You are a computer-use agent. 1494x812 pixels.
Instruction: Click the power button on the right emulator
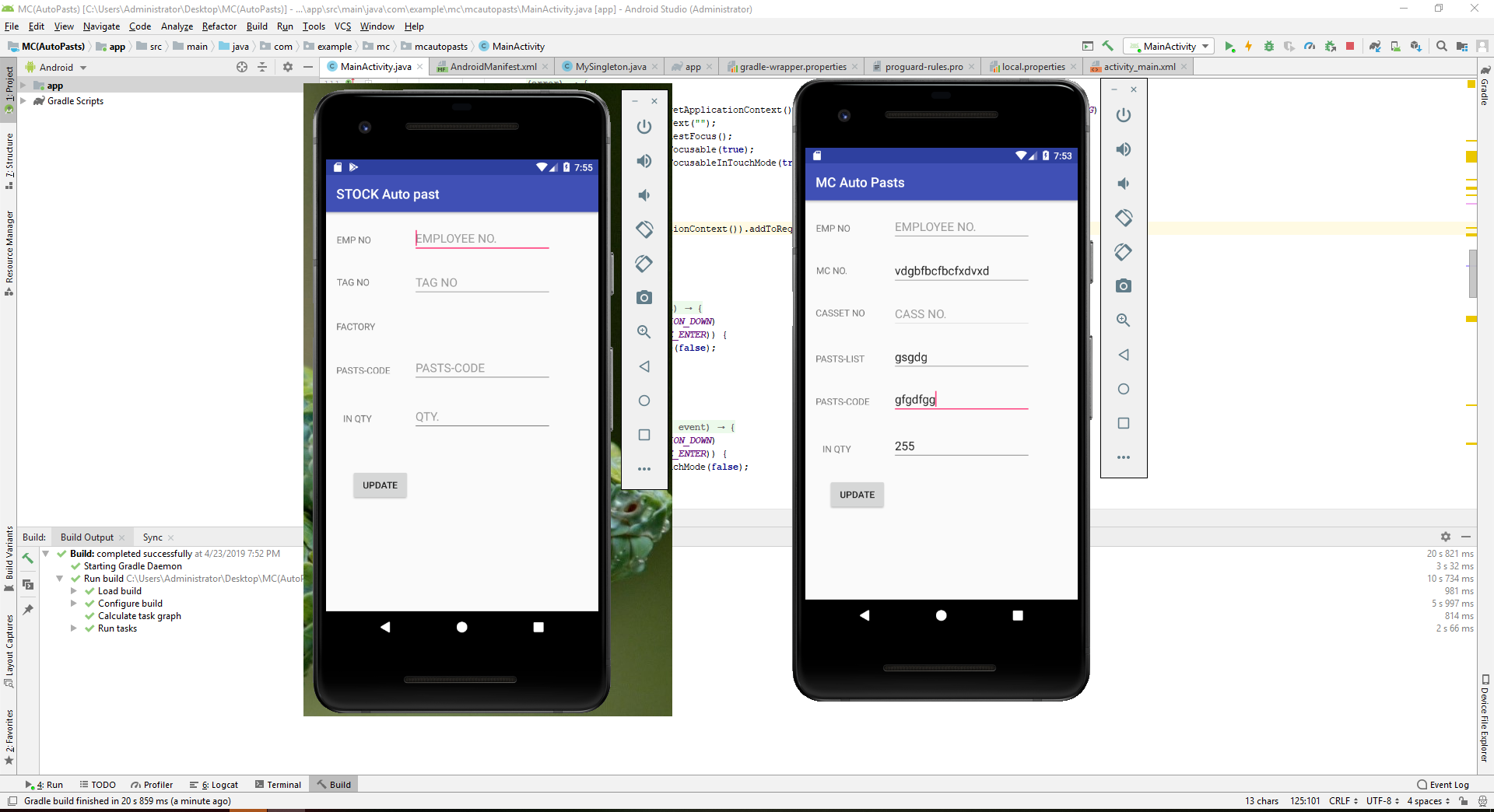pyautogui.click(x=1123, y=115)
